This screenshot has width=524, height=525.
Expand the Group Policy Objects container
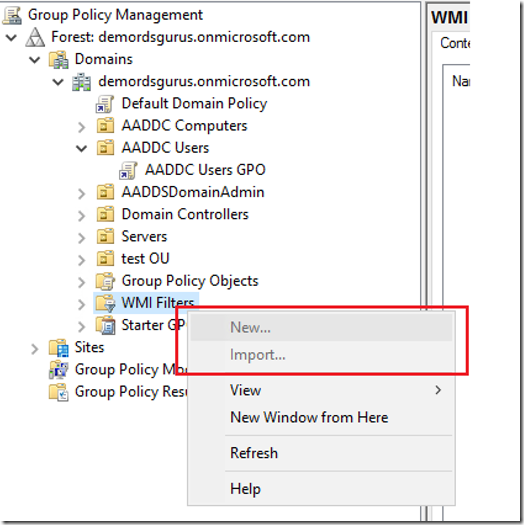(81, 282)
